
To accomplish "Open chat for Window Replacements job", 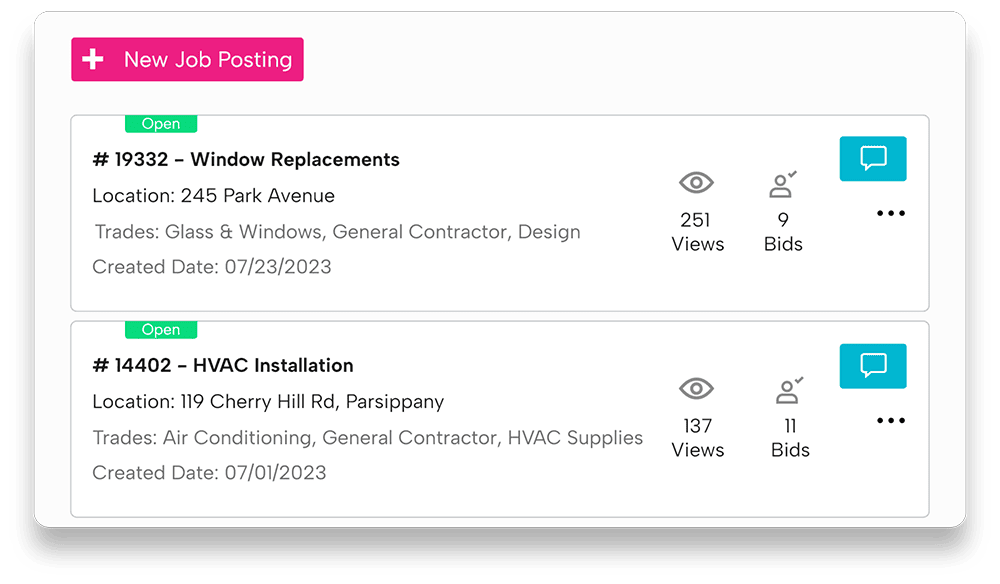I will [873, 159].
